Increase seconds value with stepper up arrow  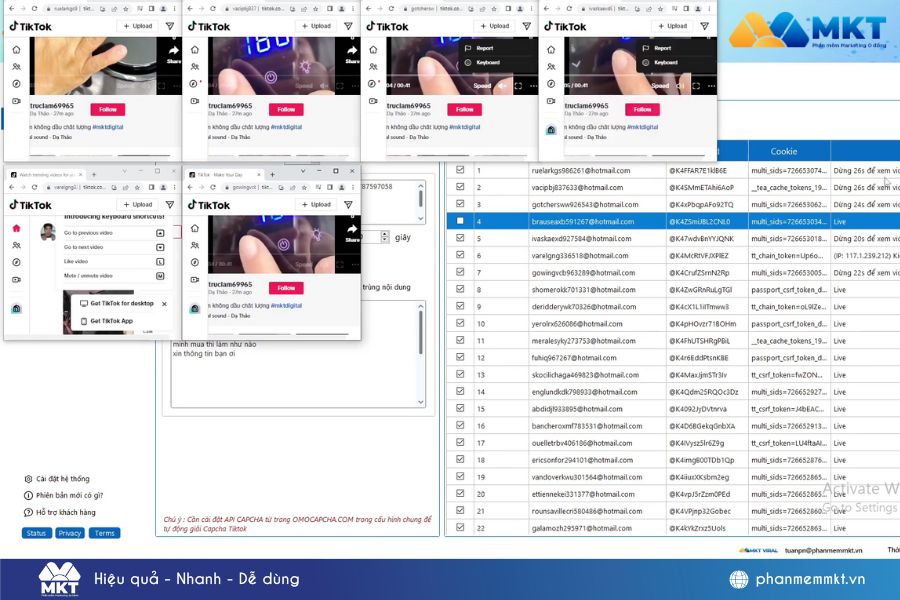pos(385,234)
